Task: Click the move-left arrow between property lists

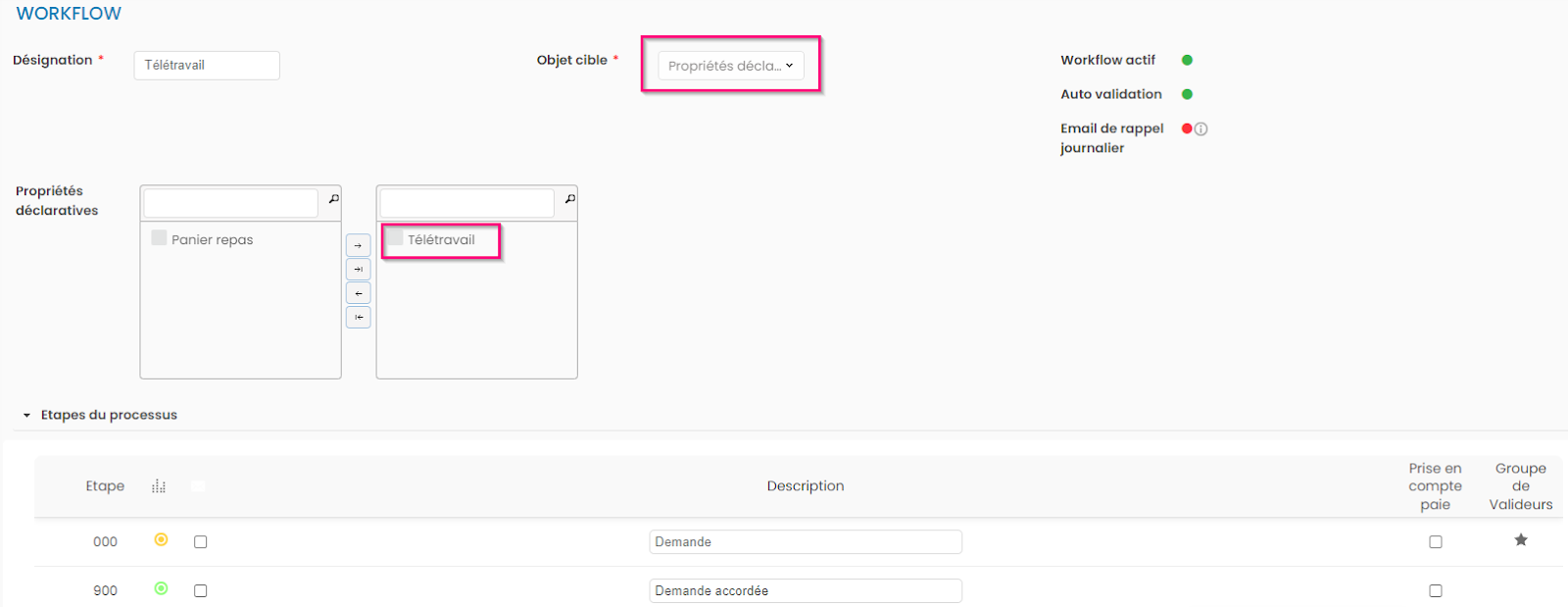Action: [x=358, y=293]
